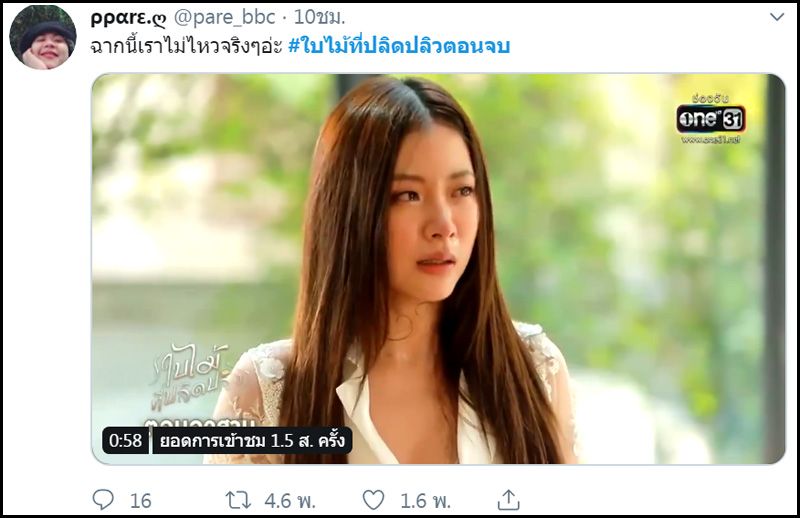Expand the tweet options chevron
The width and height of the screenshot is (800, 518).
[777, 17]
